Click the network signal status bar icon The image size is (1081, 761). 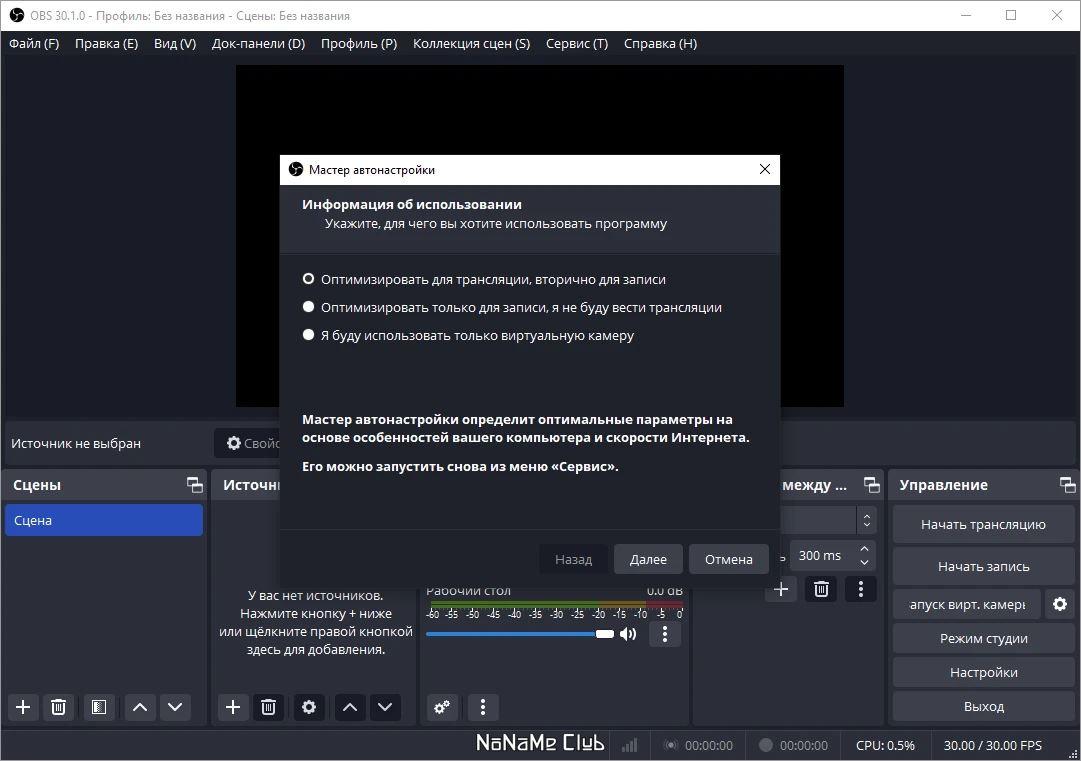click(x=629, y=745)
